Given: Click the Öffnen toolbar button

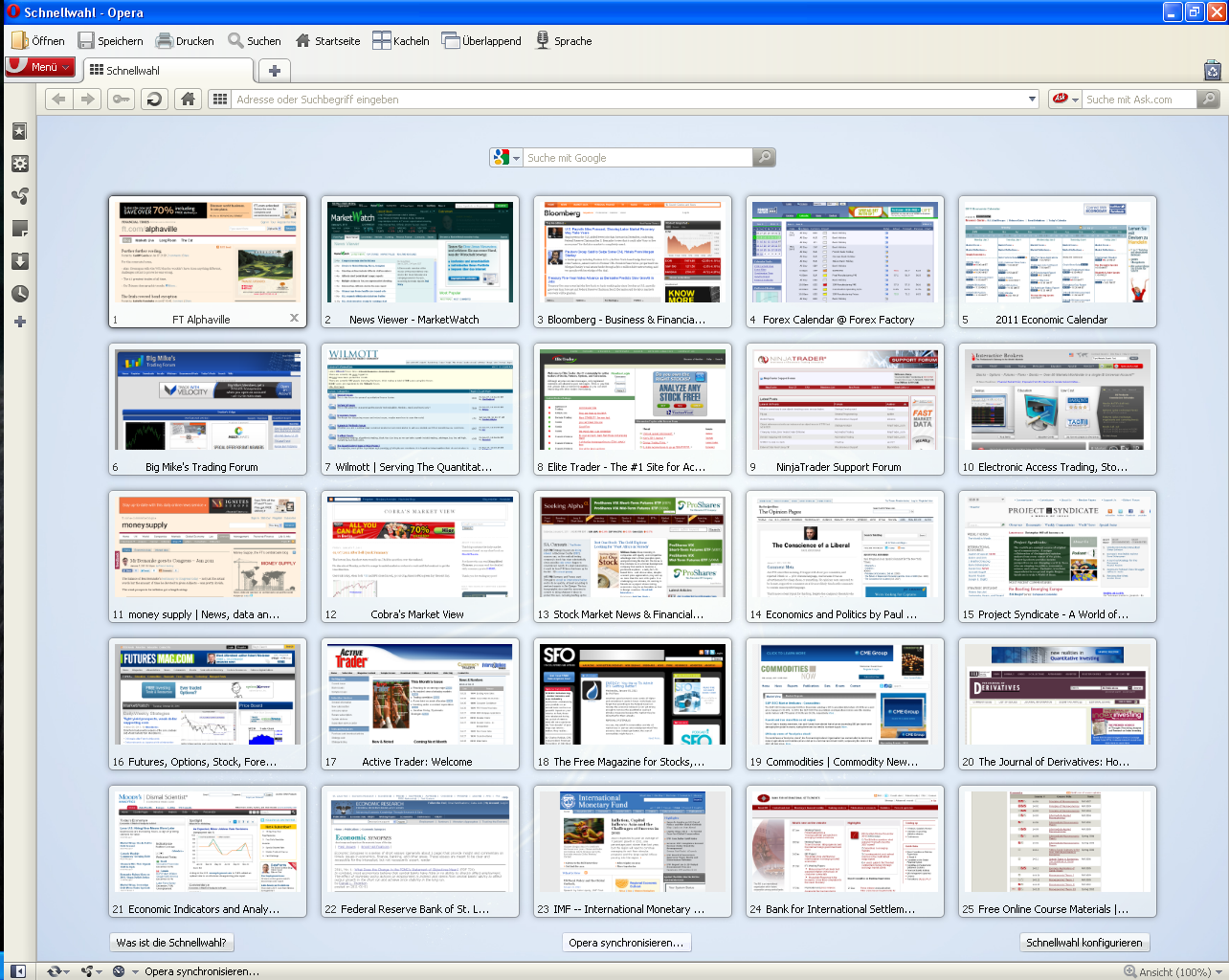Looking at the screenshot, I should (38, 40).
